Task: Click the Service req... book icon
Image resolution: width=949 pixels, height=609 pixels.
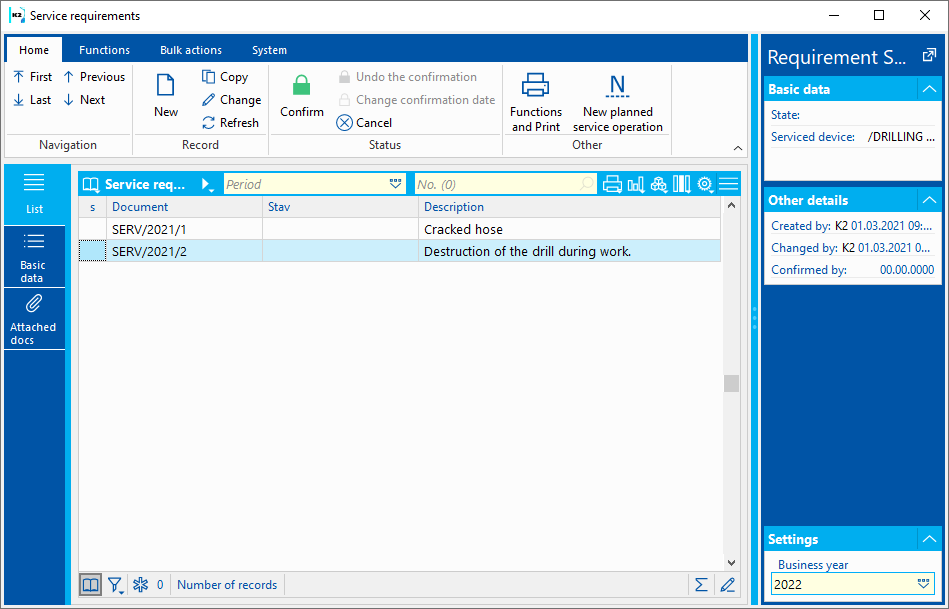Action: click(x=91, y=184)
